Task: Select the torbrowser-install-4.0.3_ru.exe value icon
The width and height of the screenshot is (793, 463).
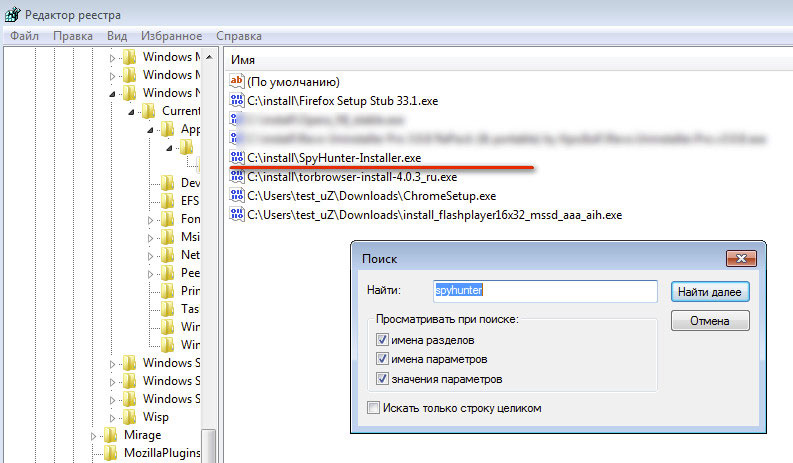Action: 237,176
